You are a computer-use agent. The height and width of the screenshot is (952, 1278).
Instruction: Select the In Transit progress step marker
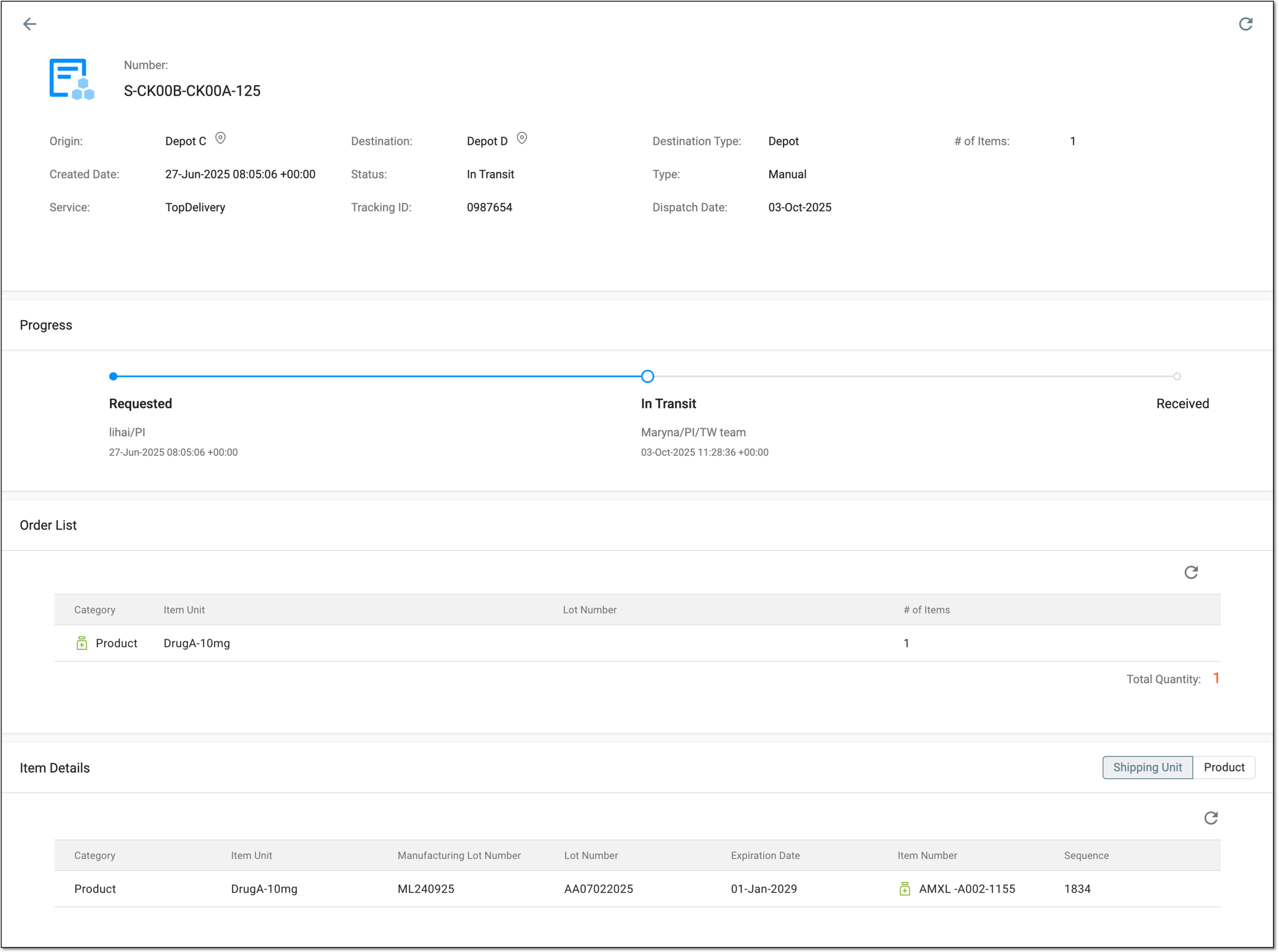(647, 376)
